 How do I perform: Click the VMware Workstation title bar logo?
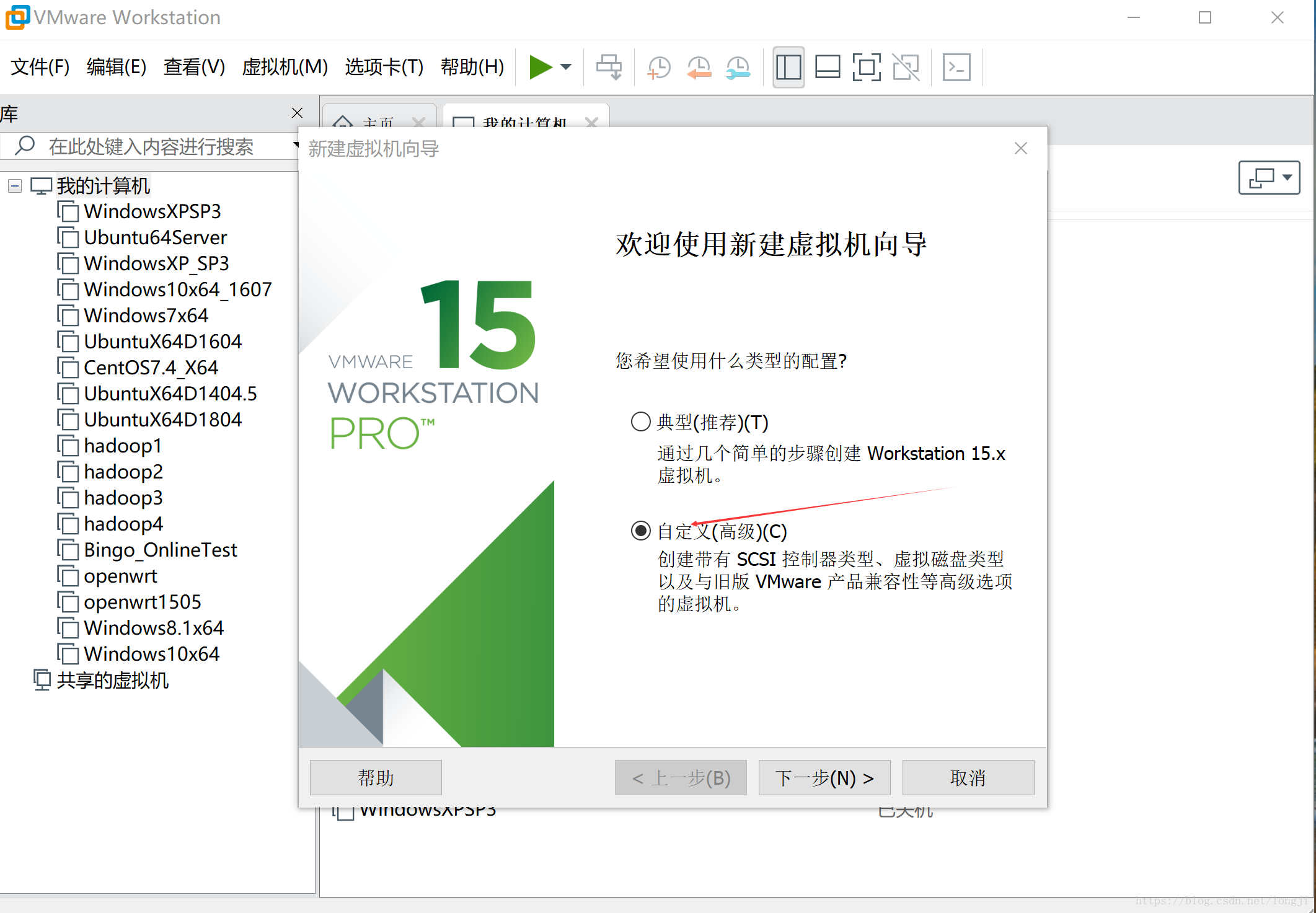17,17
